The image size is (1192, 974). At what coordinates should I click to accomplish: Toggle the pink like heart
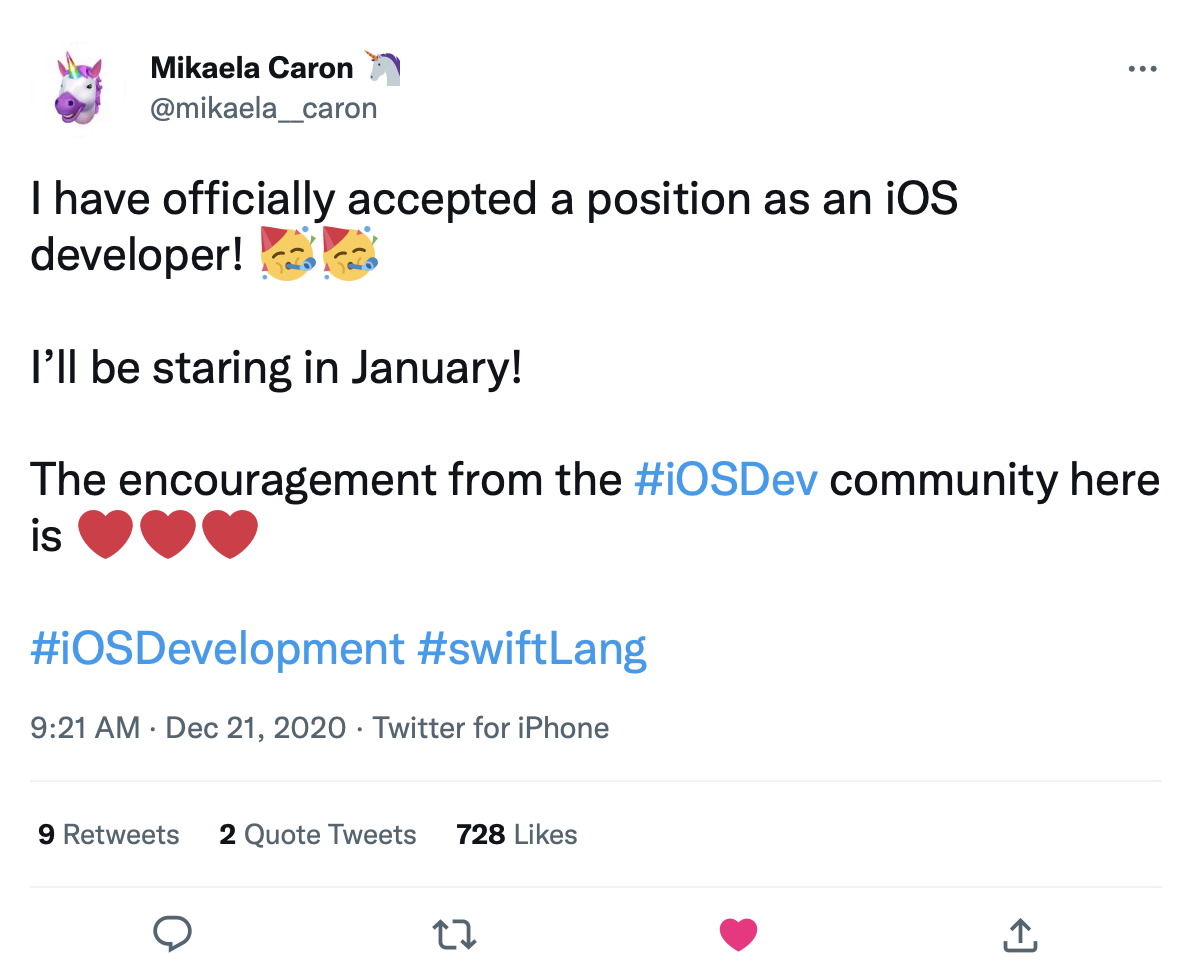tap(738, 934)
